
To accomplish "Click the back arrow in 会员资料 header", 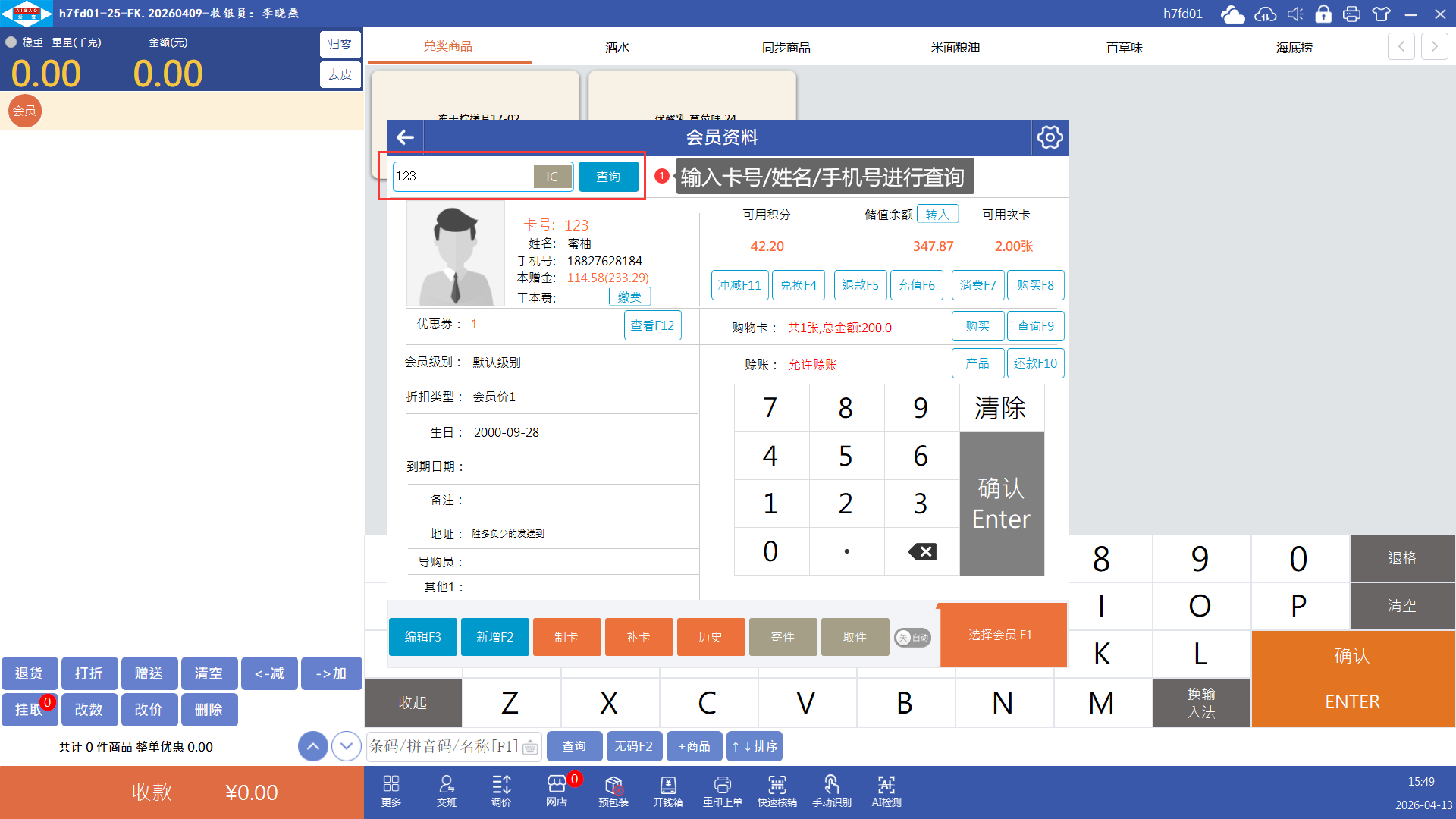I will click(x=405, y=137).
